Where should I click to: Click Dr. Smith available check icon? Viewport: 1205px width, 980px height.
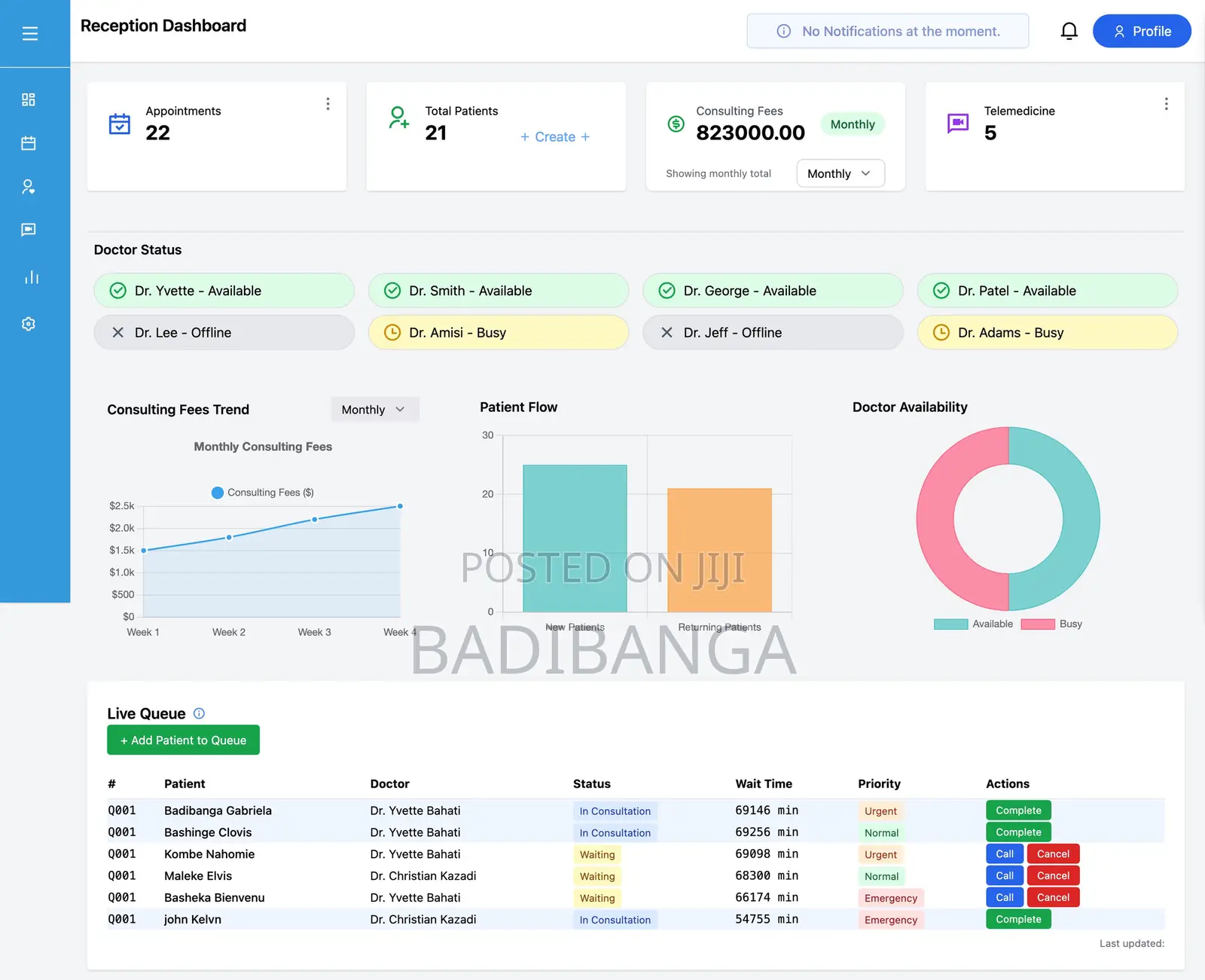click(392, 291)
